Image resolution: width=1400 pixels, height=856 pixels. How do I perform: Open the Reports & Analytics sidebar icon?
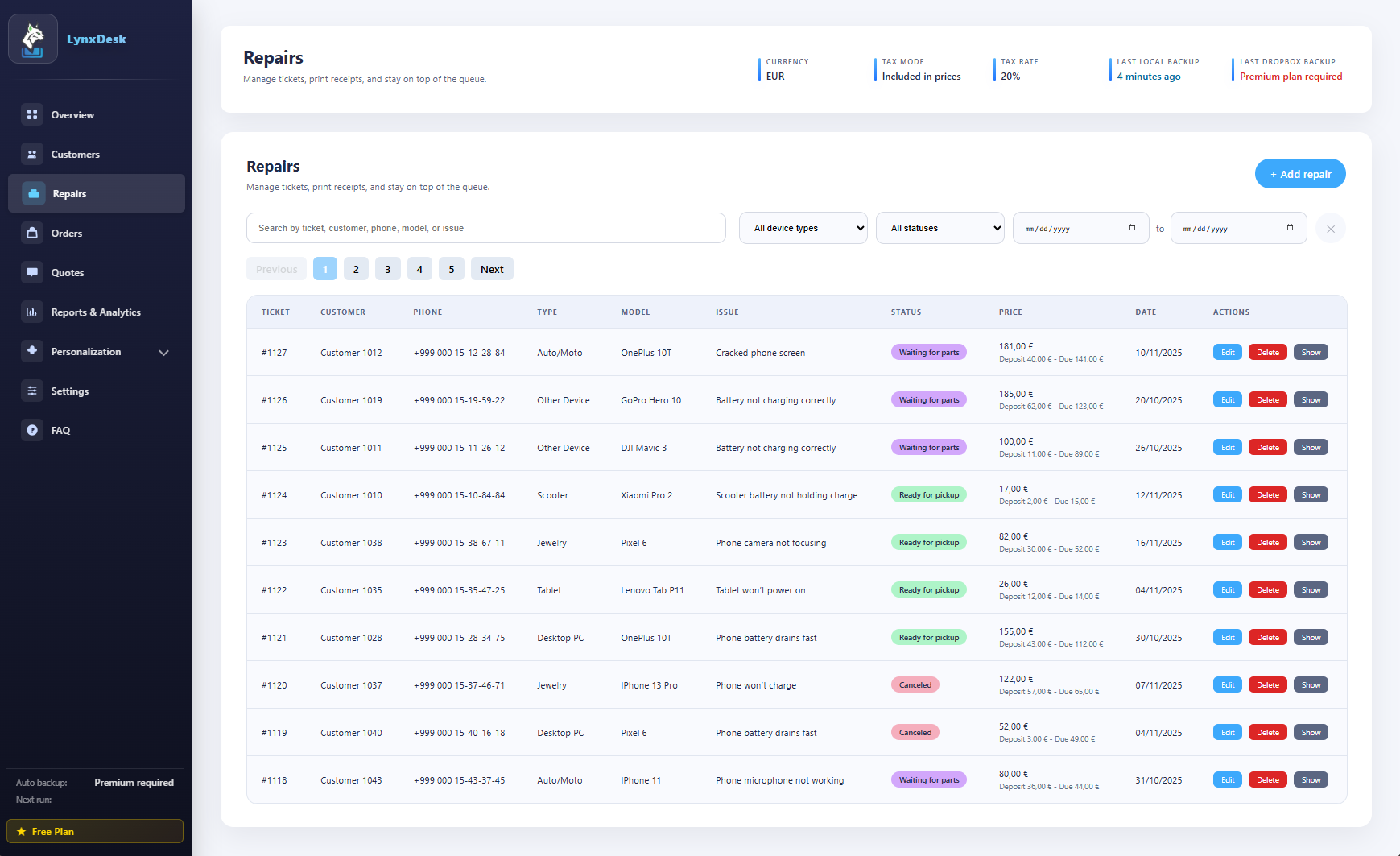coord(32,312)
